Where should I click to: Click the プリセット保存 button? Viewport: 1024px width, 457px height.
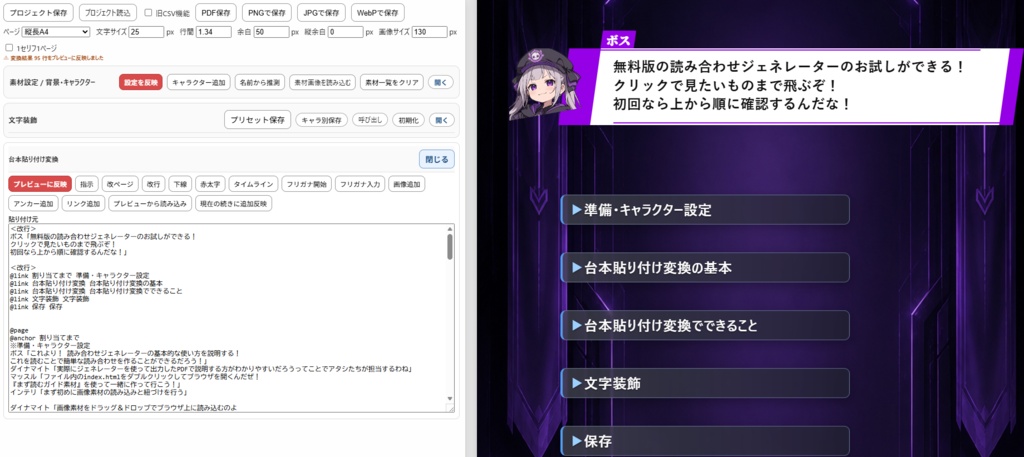257,120
